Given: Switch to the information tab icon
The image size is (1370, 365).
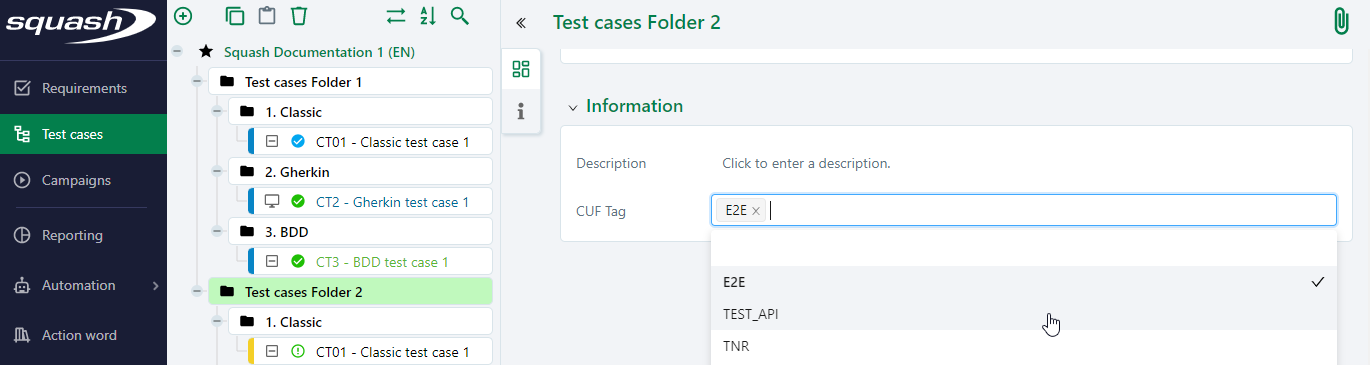Looking at the screenshot, I should coord(521,111).
